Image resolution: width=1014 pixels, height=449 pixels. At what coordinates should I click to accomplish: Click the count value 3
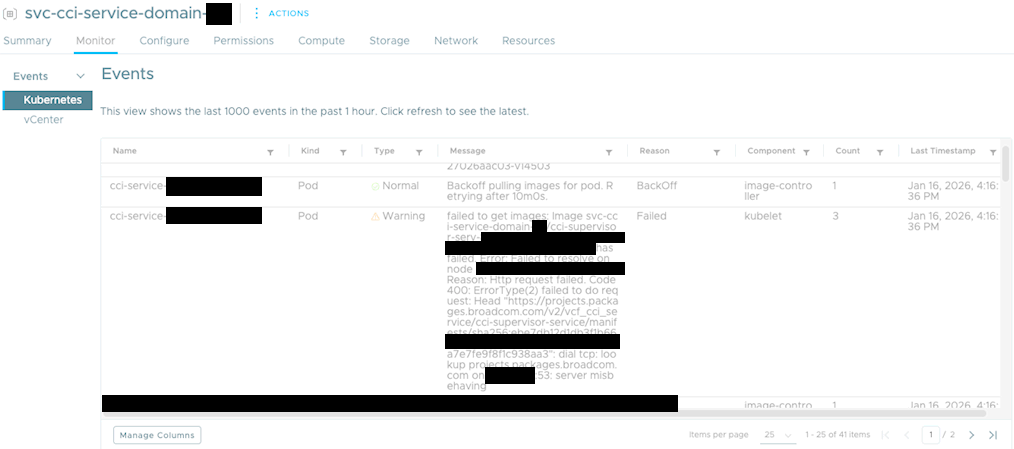(x=836, y=216)
